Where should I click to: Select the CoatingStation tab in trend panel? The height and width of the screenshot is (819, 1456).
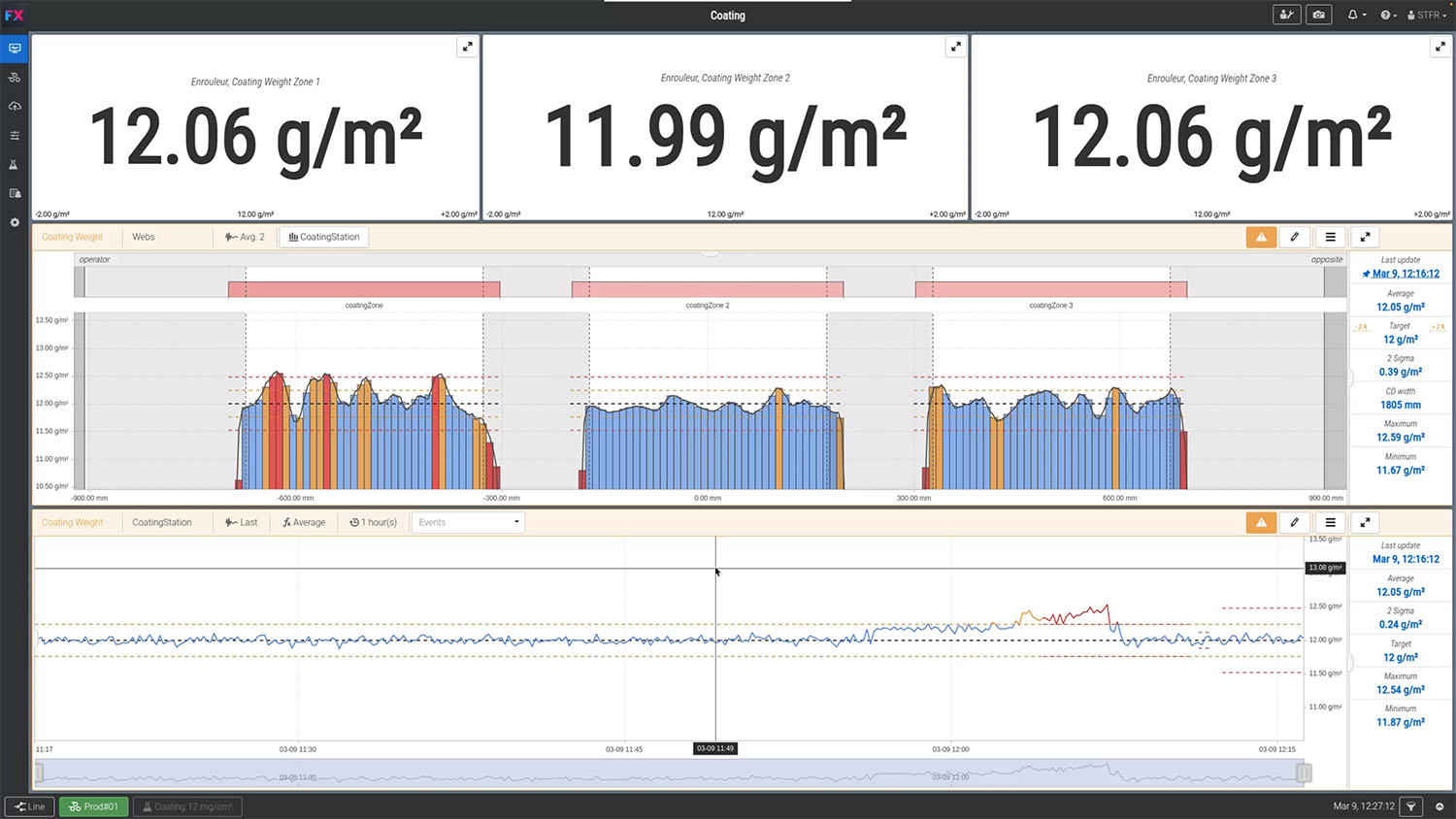coord(162,522)
